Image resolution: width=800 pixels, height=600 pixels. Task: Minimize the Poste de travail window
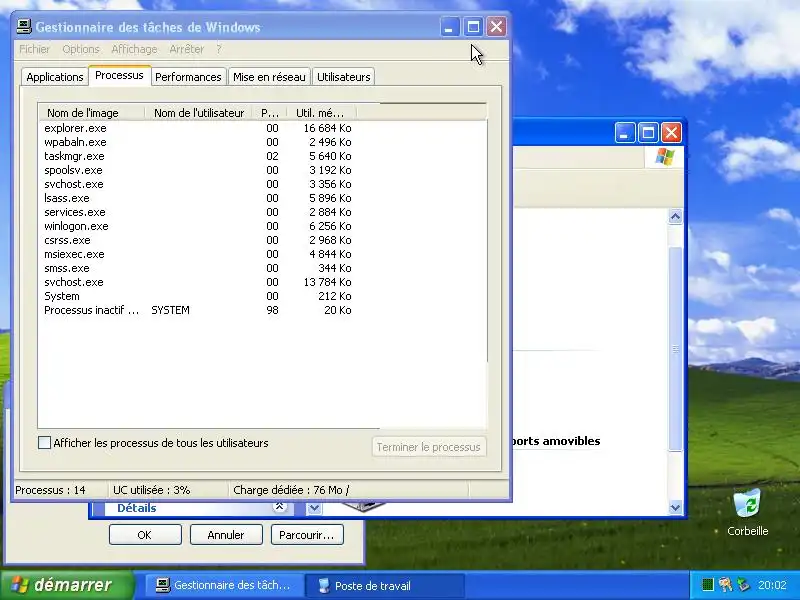point(624,133)
